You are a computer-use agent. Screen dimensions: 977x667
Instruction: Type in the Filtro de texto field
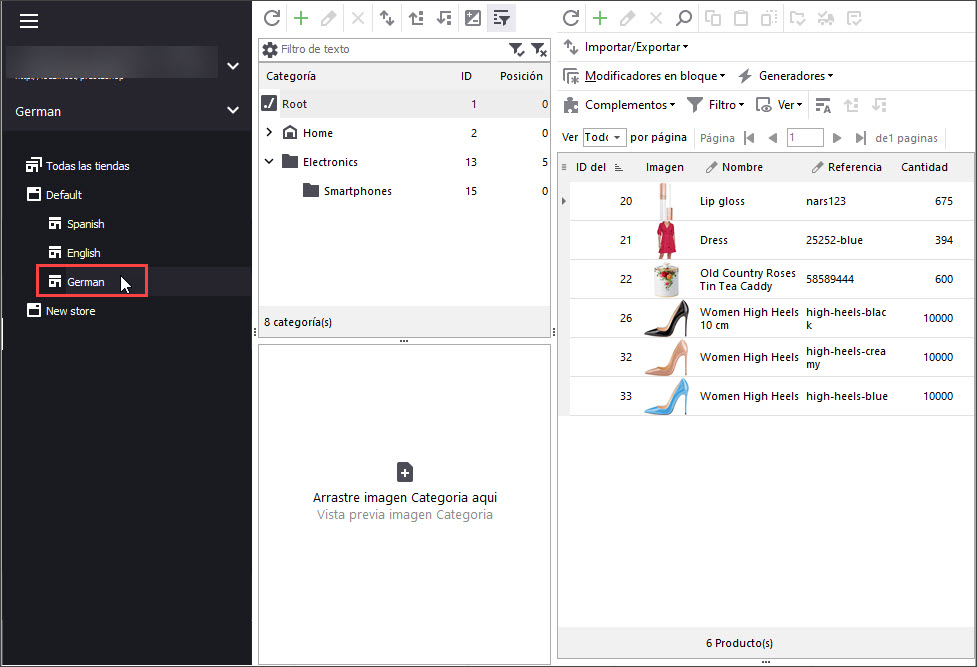pos(393,49)
